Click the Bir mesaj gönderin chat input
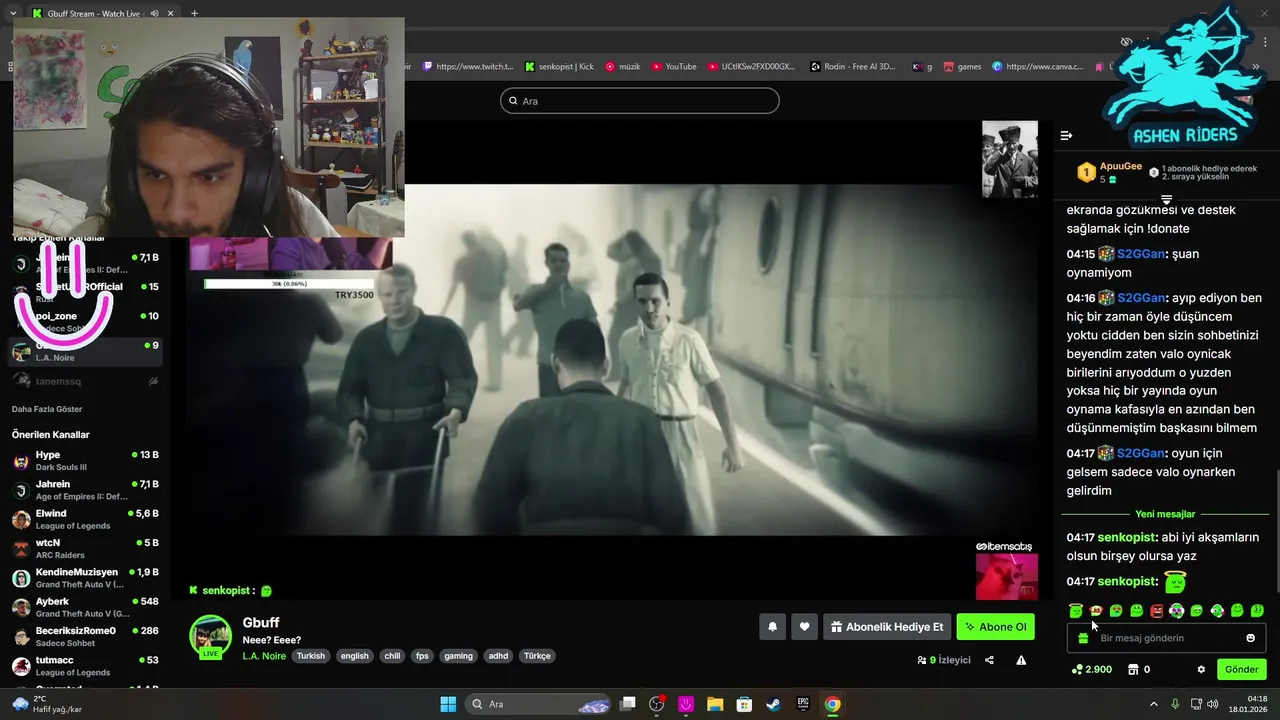Viewport: 1280px width, 720px height. [x=1166, y=638]
